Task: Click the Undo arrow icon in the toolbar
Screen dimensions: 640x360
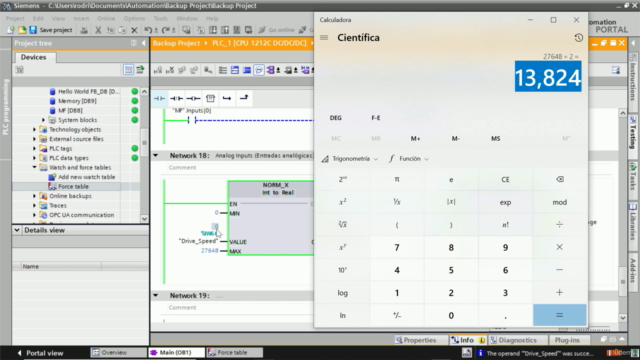Action: click(x=148, y=30)
